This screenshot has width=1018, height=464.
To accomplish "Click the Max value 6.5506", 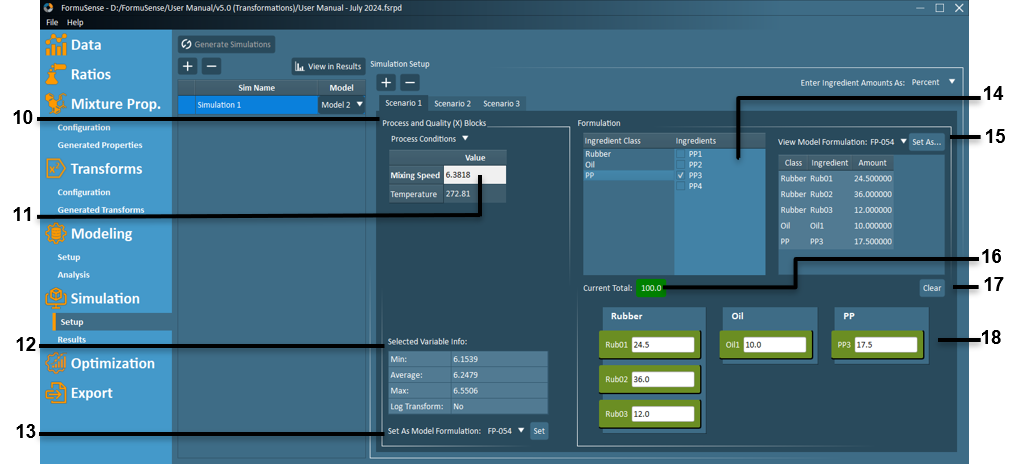I will click(497, 391).
